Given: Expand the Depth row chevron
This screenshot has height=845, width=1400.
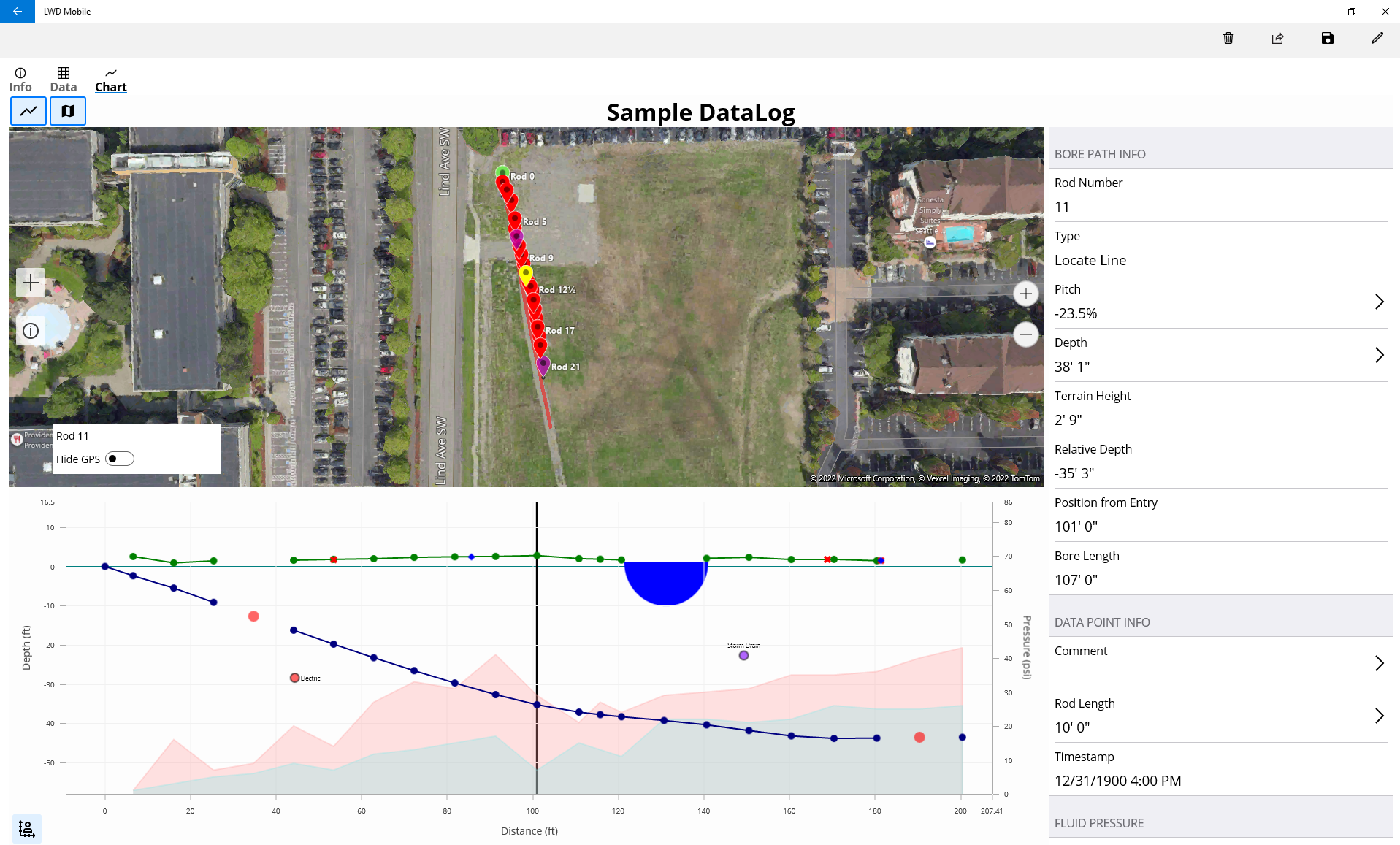Looking at the screenshot, I should pos(1379,355).
